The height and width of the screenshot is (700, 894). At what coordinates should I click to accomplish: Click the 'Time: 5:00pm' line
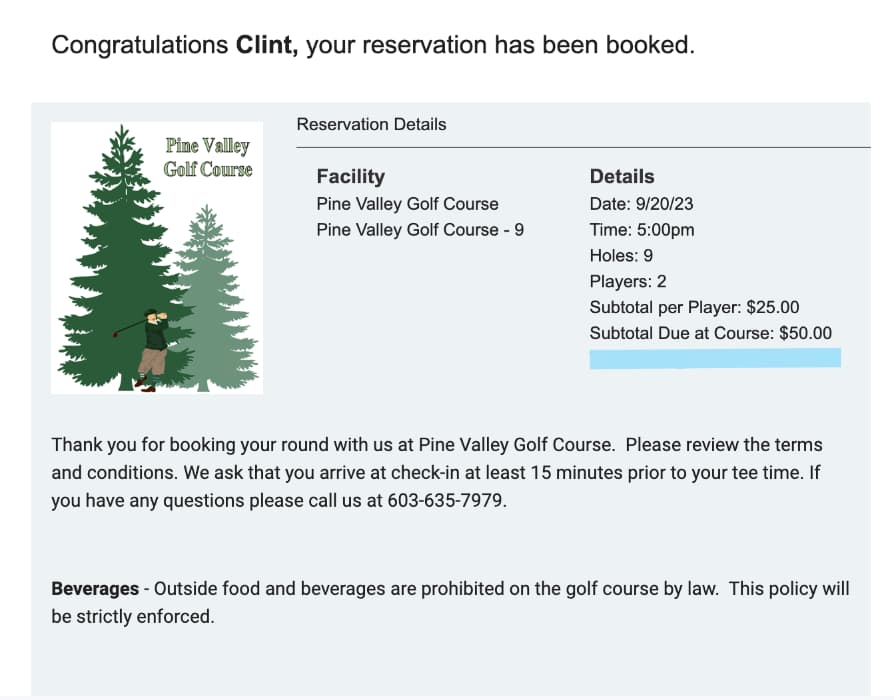point(642,230)
